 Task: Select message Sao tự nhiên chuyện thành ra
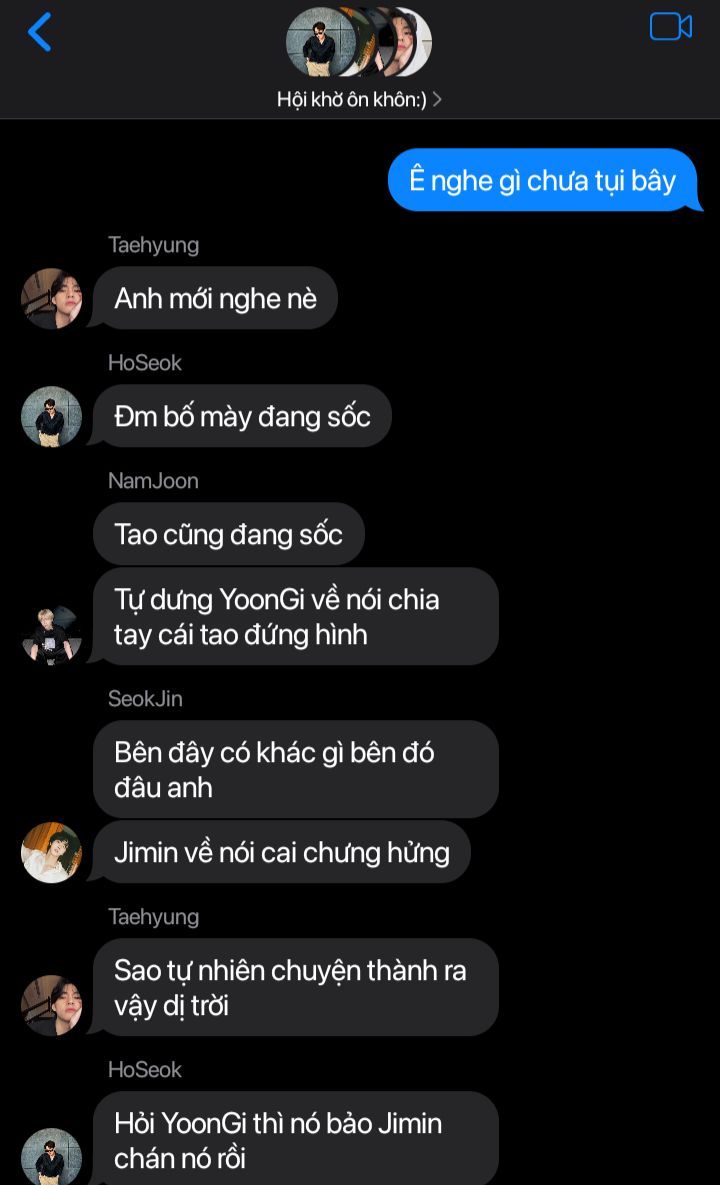click(295, 987)
